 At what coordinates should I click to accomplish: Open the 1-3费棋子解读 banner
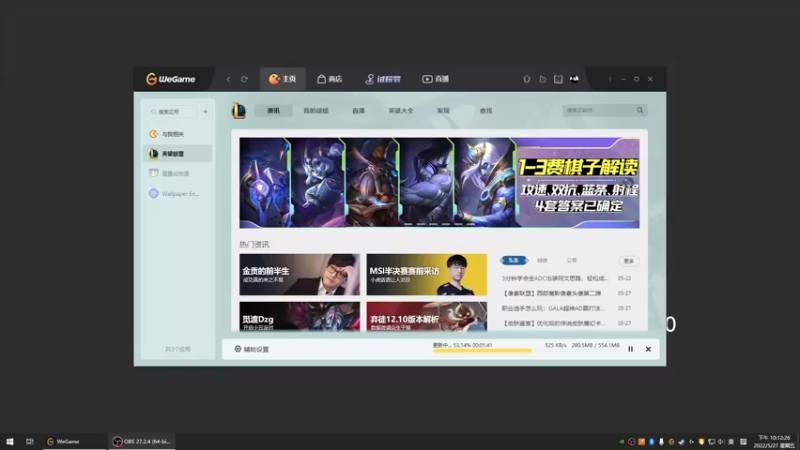pyautogui.click(x=439, y=183)
